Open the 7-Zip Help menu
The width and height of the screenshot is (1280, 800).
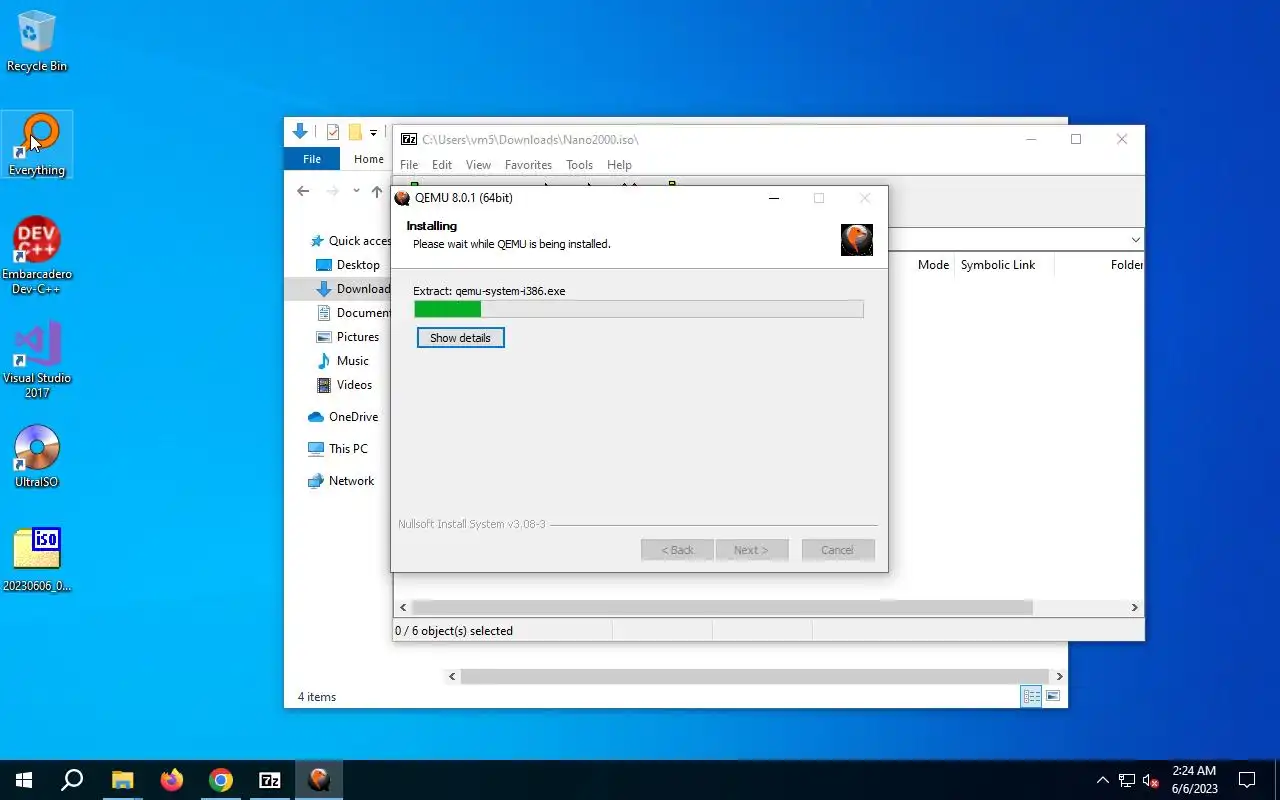click(619, 165)
